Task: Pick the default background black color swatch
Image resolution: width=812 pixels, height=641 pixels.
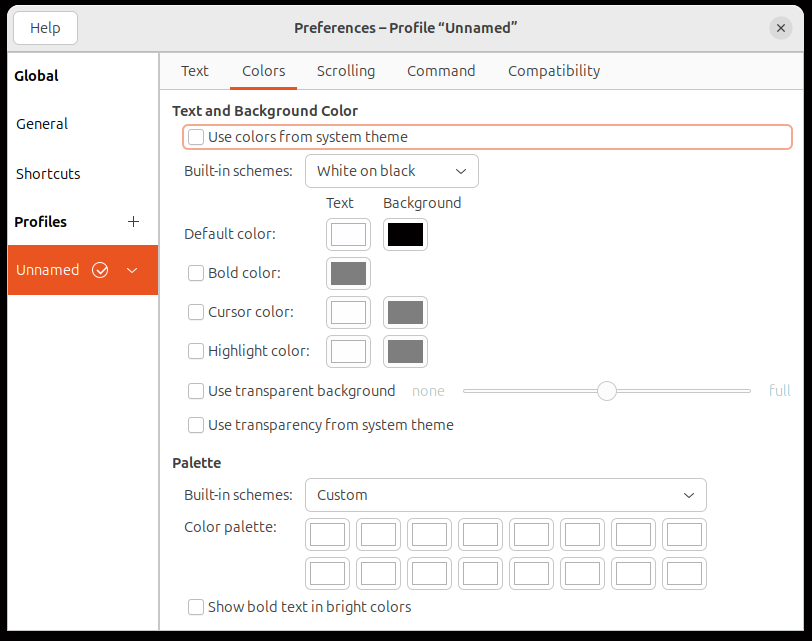Action: pos(405,235)
